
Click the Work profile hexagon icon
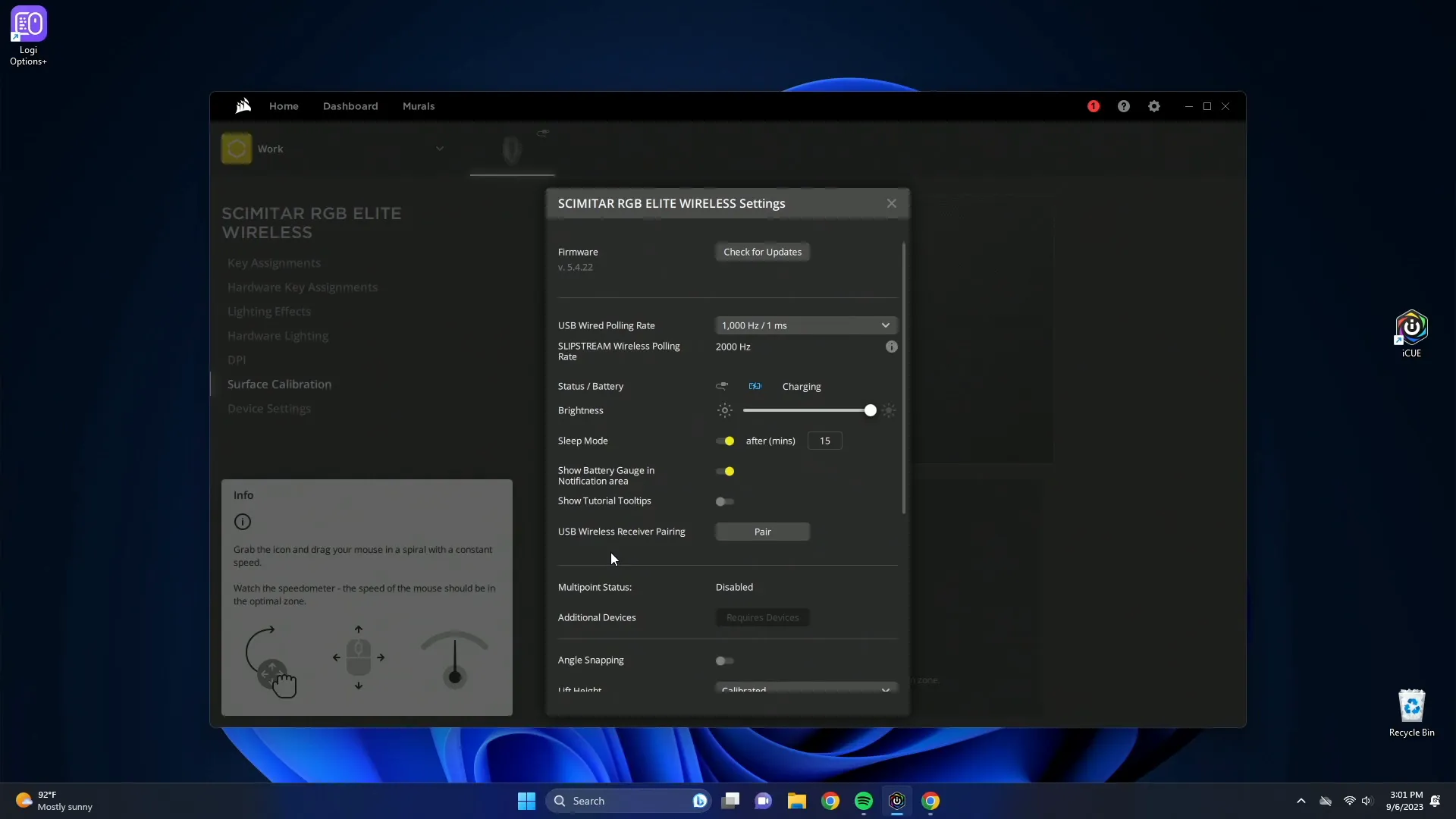tap(237, 149)
